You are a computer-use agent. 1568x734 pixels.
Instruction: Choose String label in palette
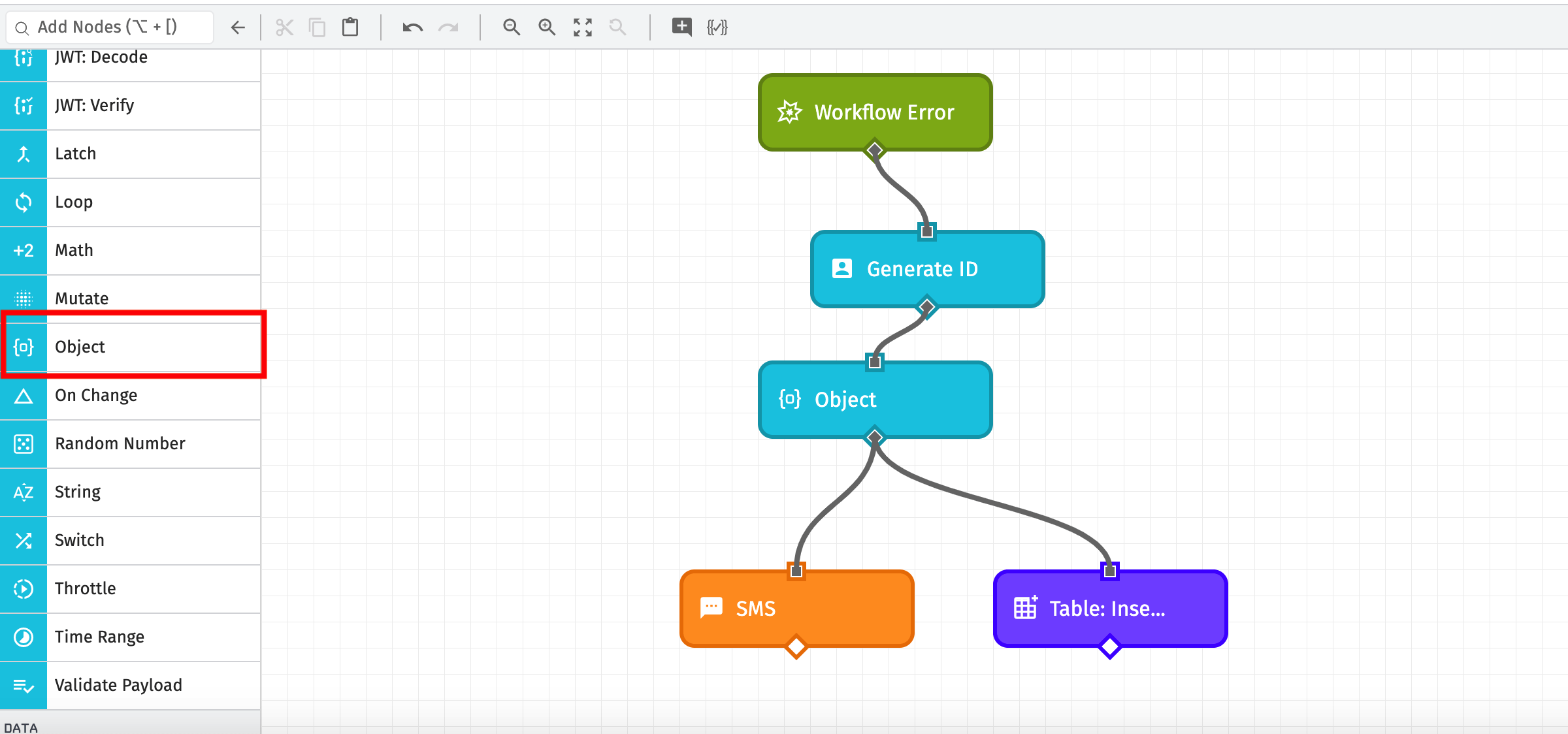coord(78,492)
